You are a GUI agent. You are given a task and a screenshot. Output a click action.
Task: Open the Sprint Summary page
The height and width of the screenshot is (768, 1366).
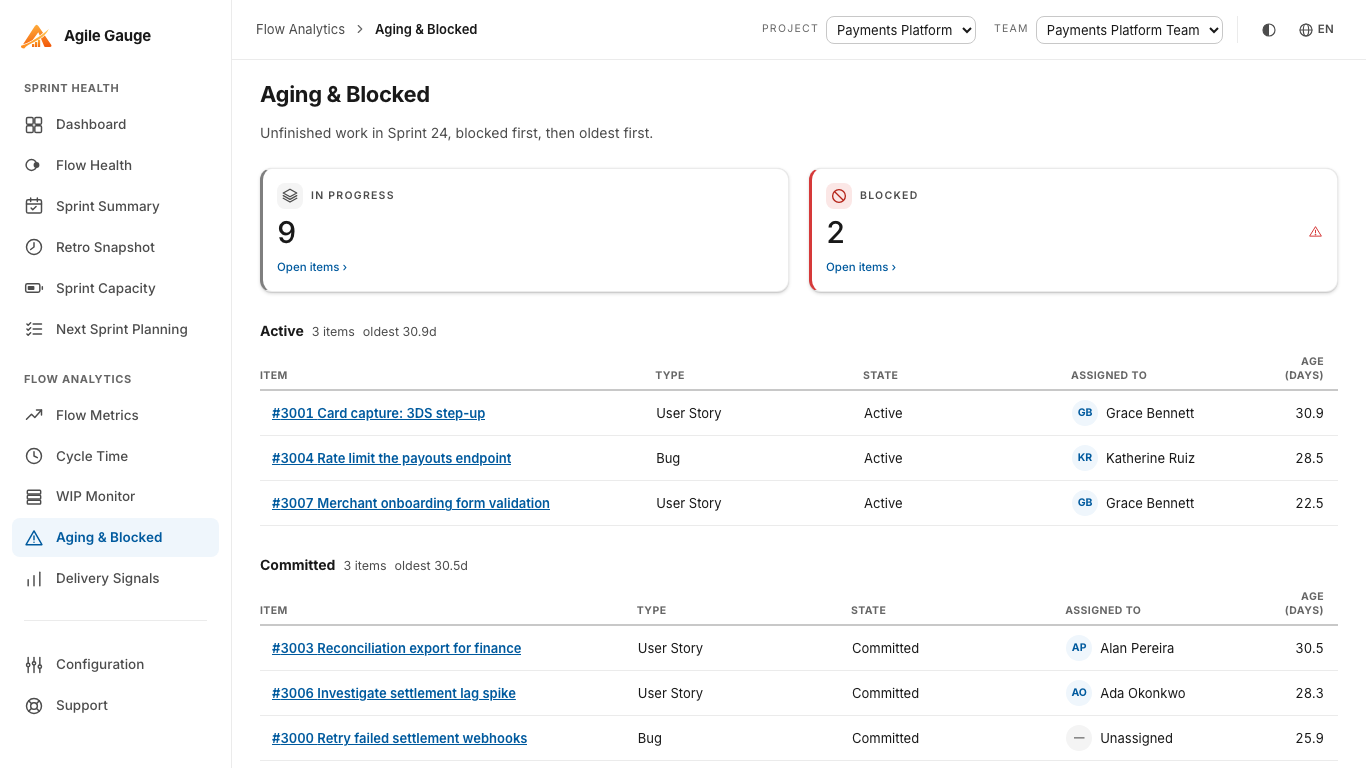point(116,207)
